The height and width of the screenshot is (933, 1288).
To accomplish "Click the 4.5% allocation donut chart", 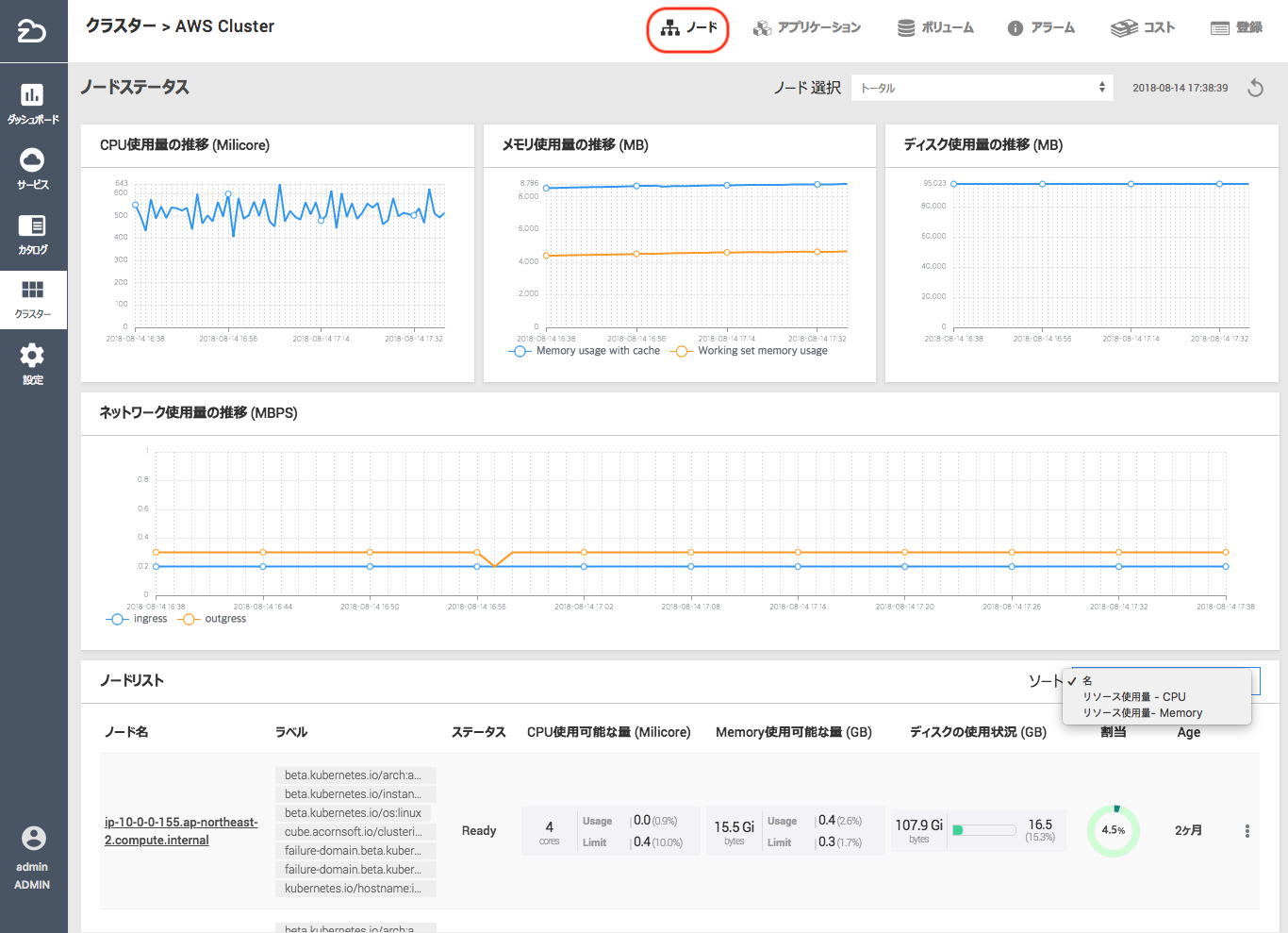I will (1113, 831).
